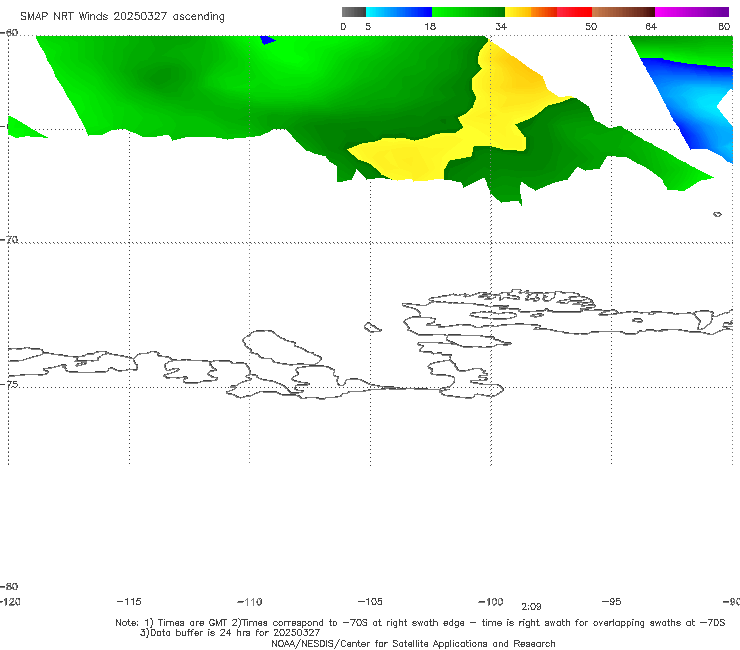Click the yellow-orange segment of the color bar
This screenshot has height=650, width=740.
(x=531, y=12)
